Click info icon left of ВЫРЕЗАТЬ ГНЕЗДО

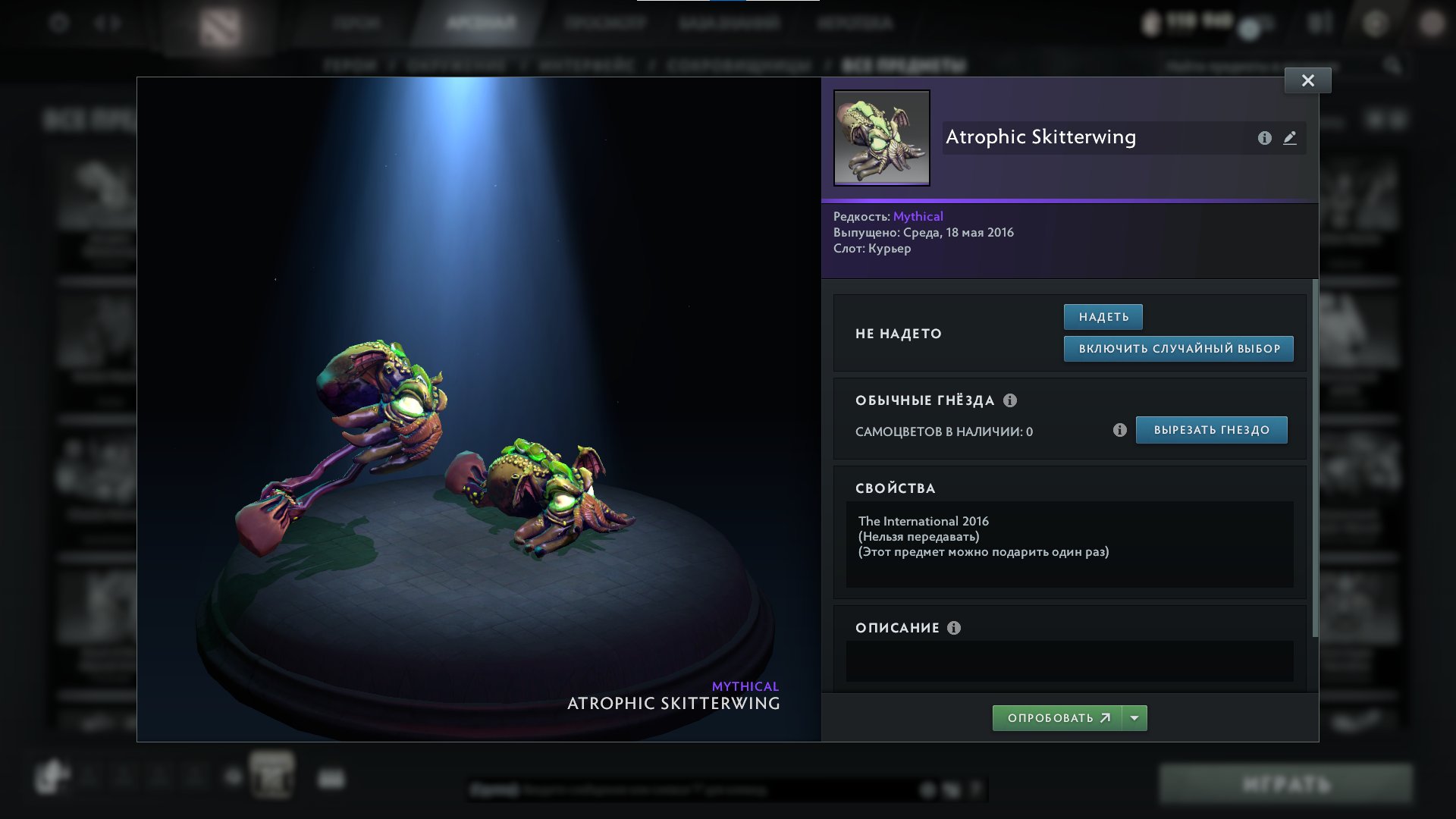point(1119,430)
